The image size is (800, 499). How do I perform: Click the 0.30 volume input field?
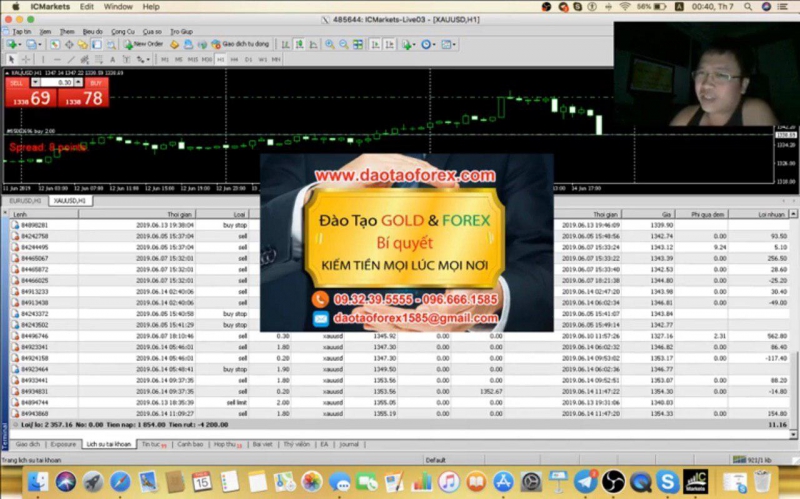click(x=57, y=82)
